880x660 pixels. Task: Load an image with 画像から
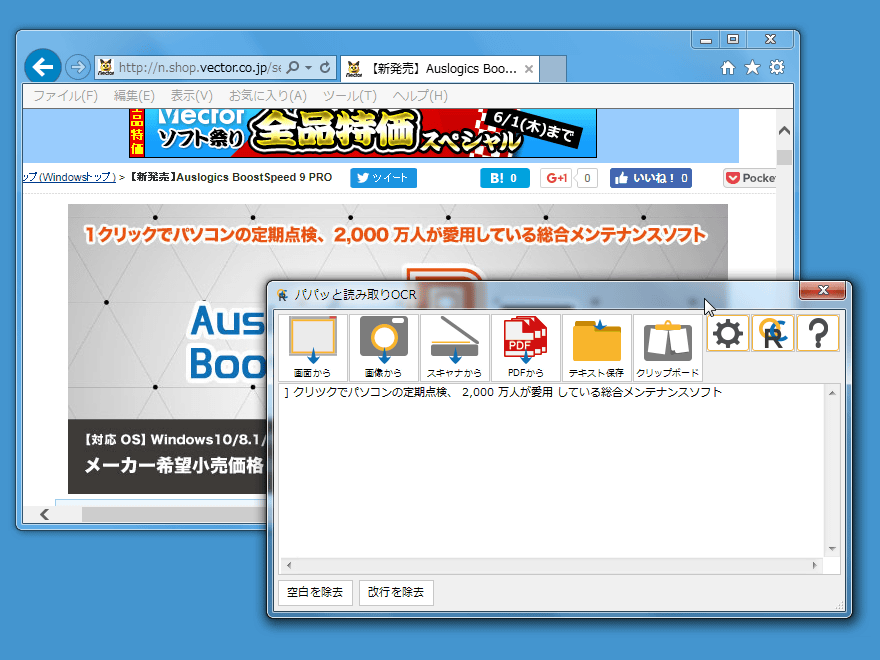pos(384,347)
